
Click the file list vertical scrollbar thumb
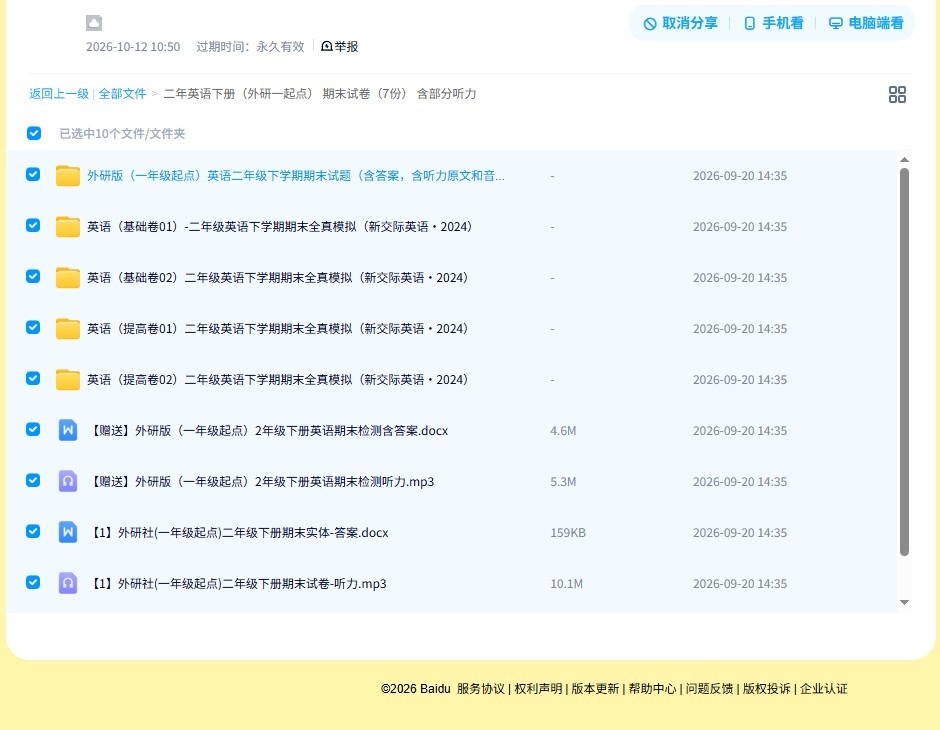tap(905, 362)
